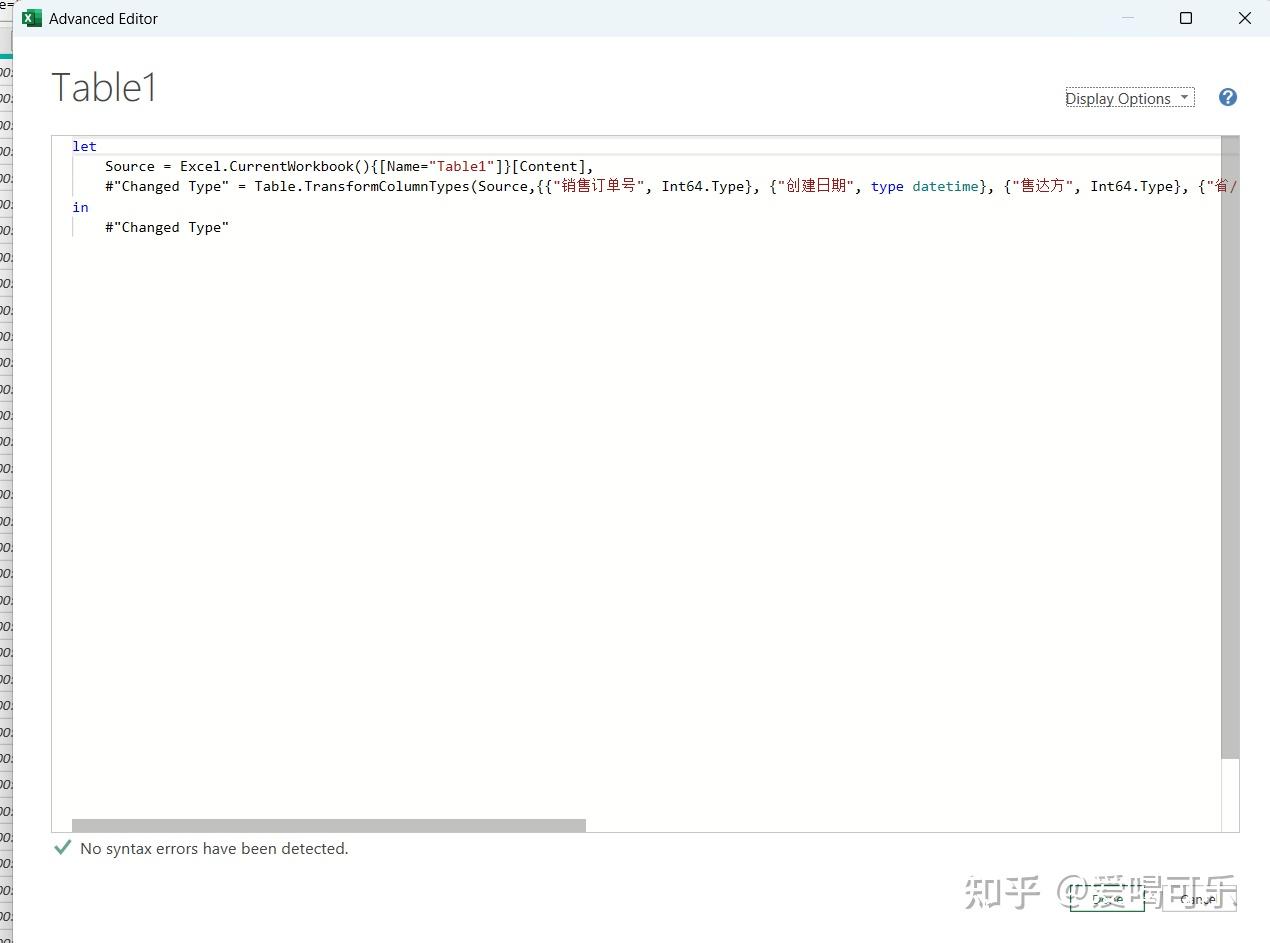1270x943 pixels.
Task: Click the datetime type token
Action: coord(944,186)
